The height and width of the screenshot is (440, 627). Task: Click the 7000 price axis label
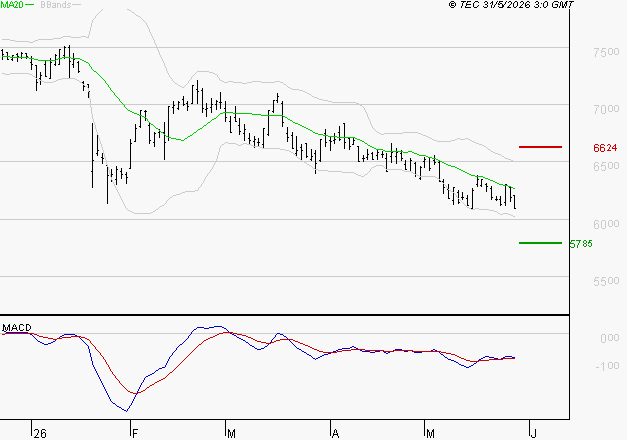pos(606,109)
